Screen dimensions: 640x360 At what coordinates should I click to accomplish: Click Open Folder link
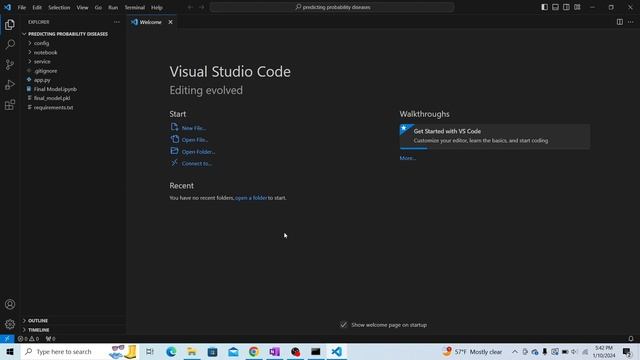coord(198,152)
